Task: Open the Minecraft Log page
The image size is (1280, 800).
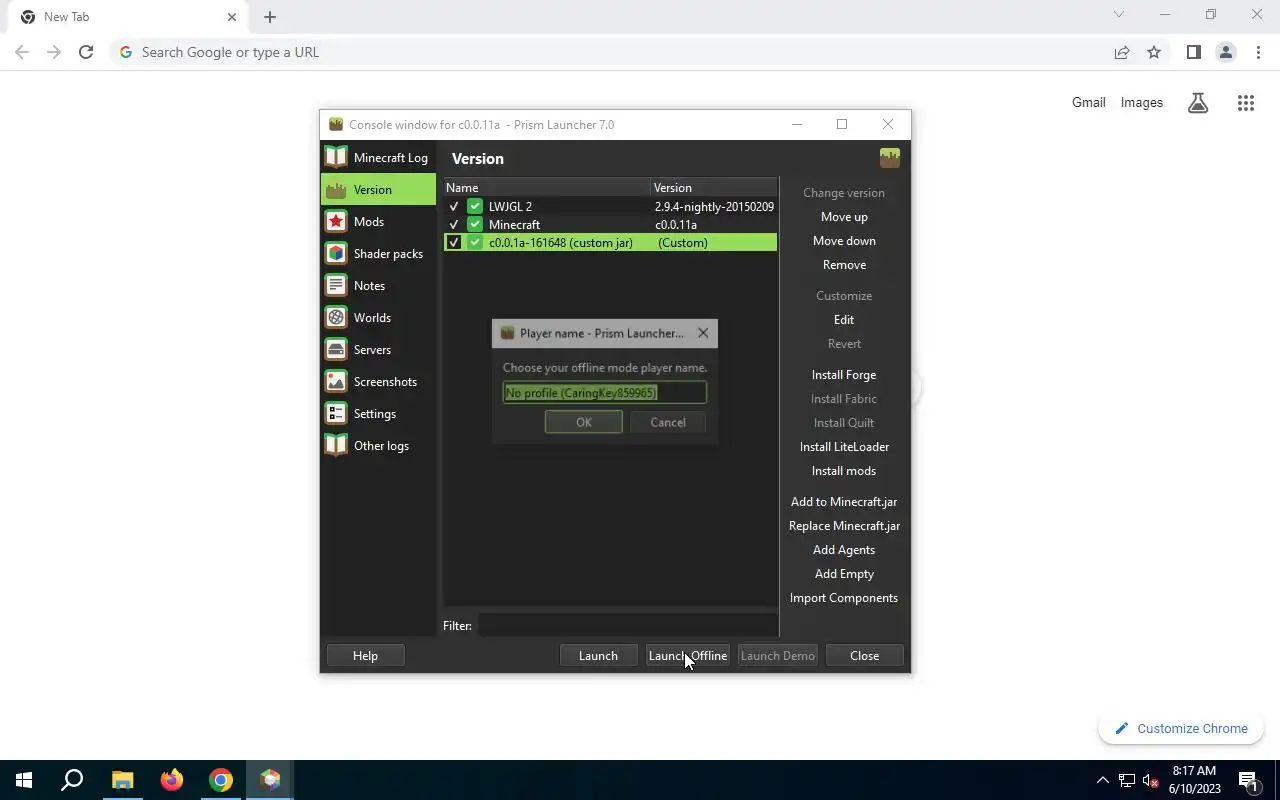Action: coord(378,158)
